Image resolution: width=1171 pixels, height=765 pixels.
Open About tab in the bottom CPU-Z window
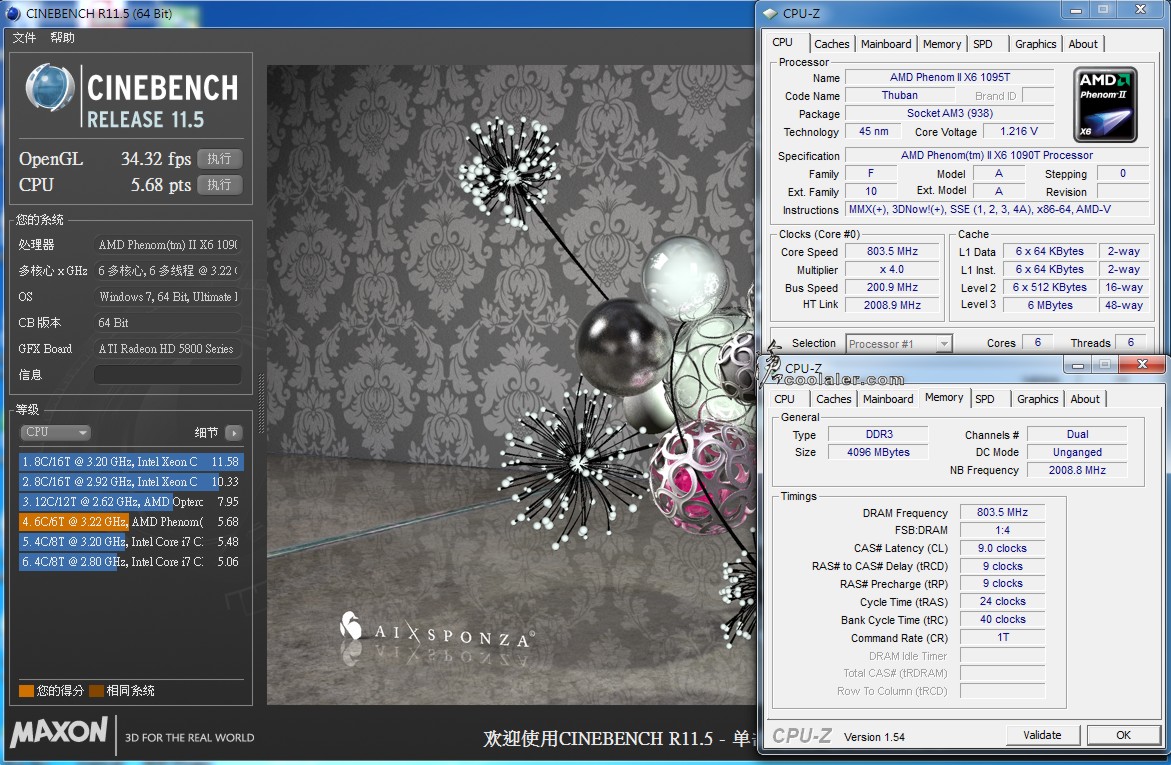[1085, 399]
